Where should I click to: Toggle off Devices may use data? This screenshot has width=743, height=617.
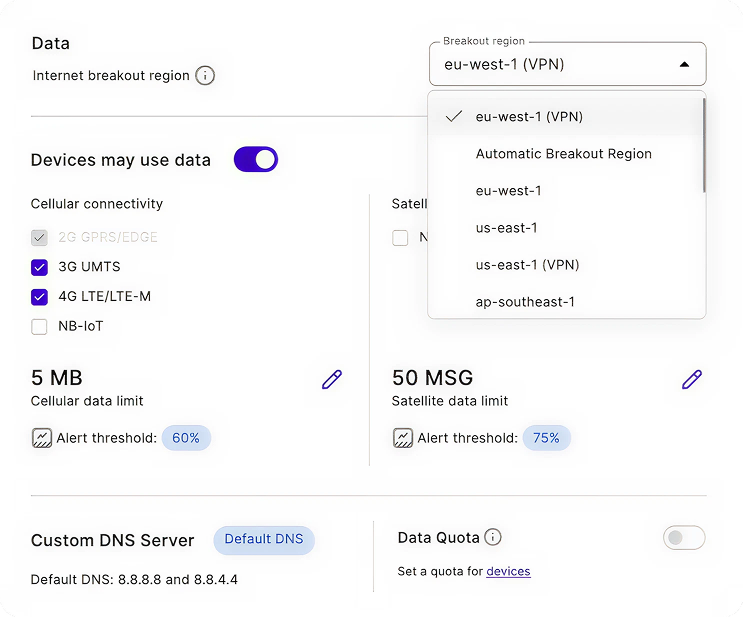(x=255, y=160)
